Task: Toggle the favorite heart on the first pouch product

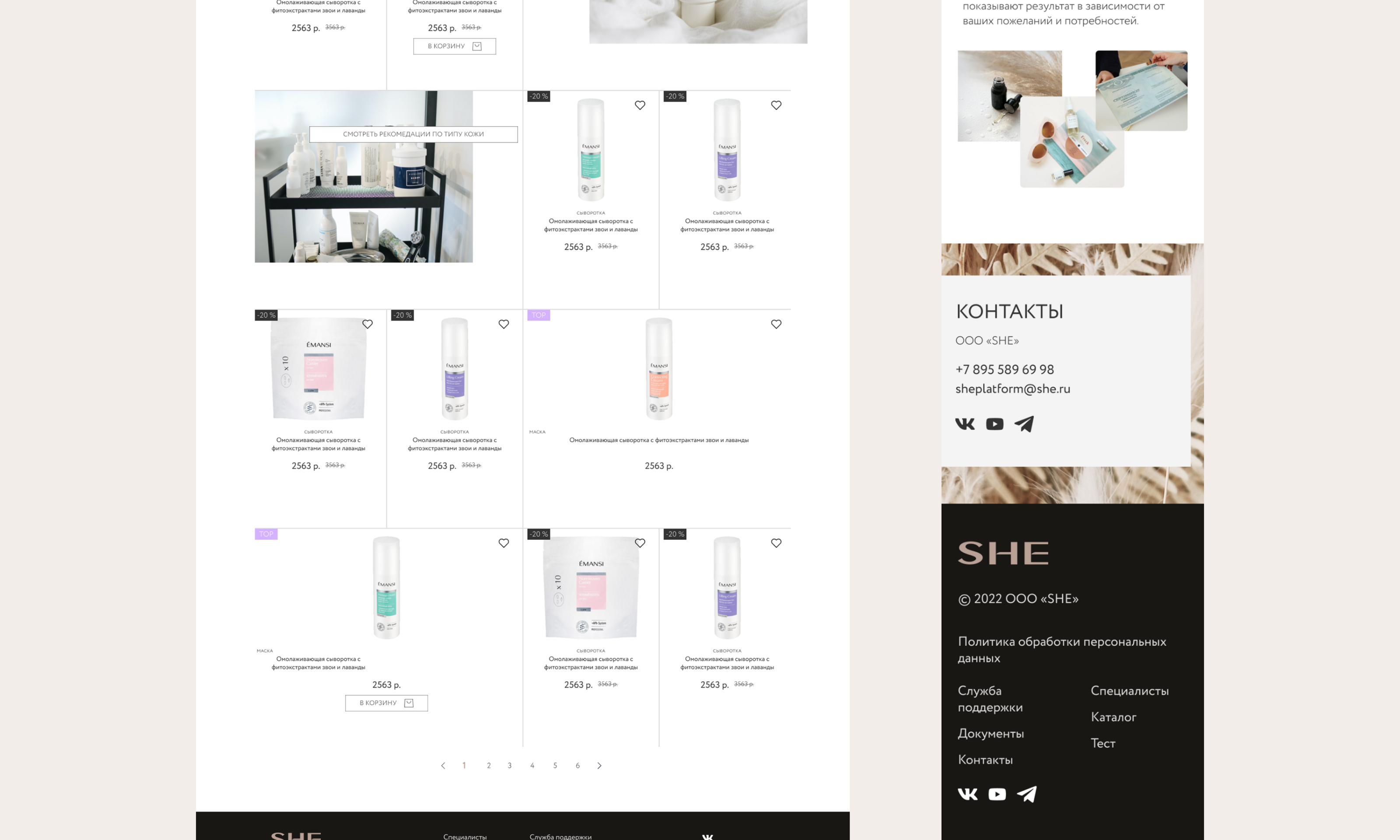Action: tap(367, 324)
